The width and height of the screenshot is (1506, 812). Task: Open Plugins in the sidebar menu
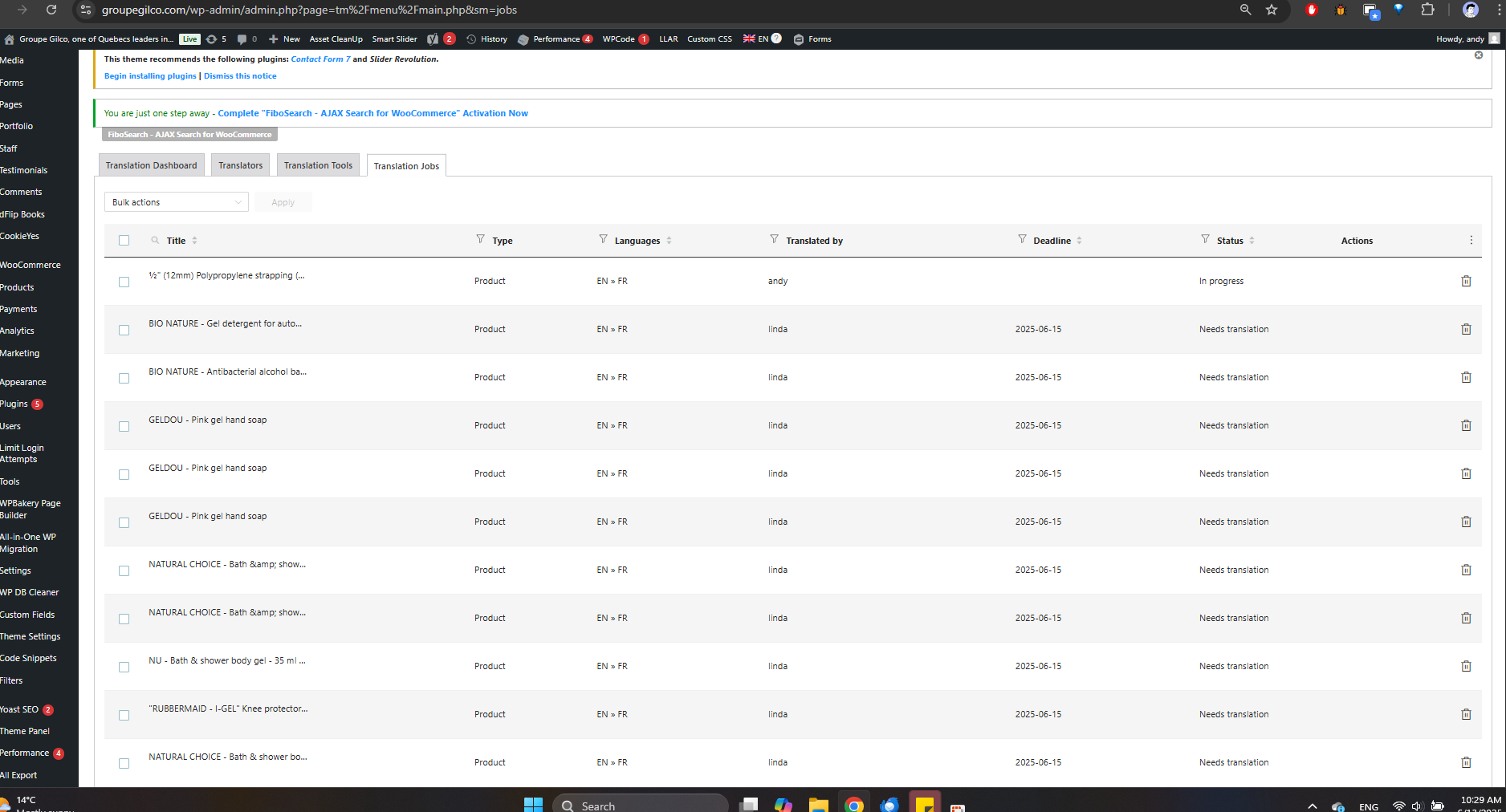(x=14, y=404)
